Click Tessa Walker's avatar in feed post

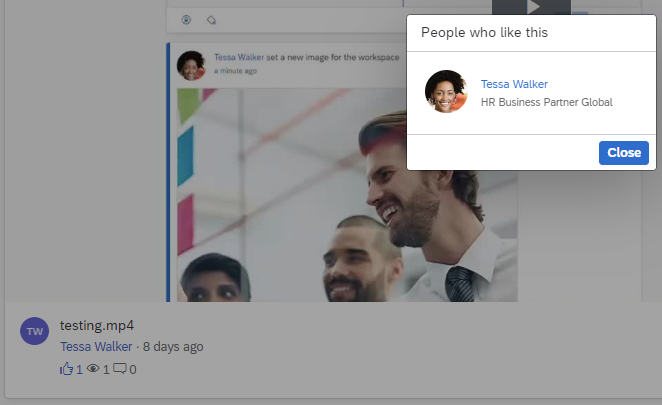[191, 65]
